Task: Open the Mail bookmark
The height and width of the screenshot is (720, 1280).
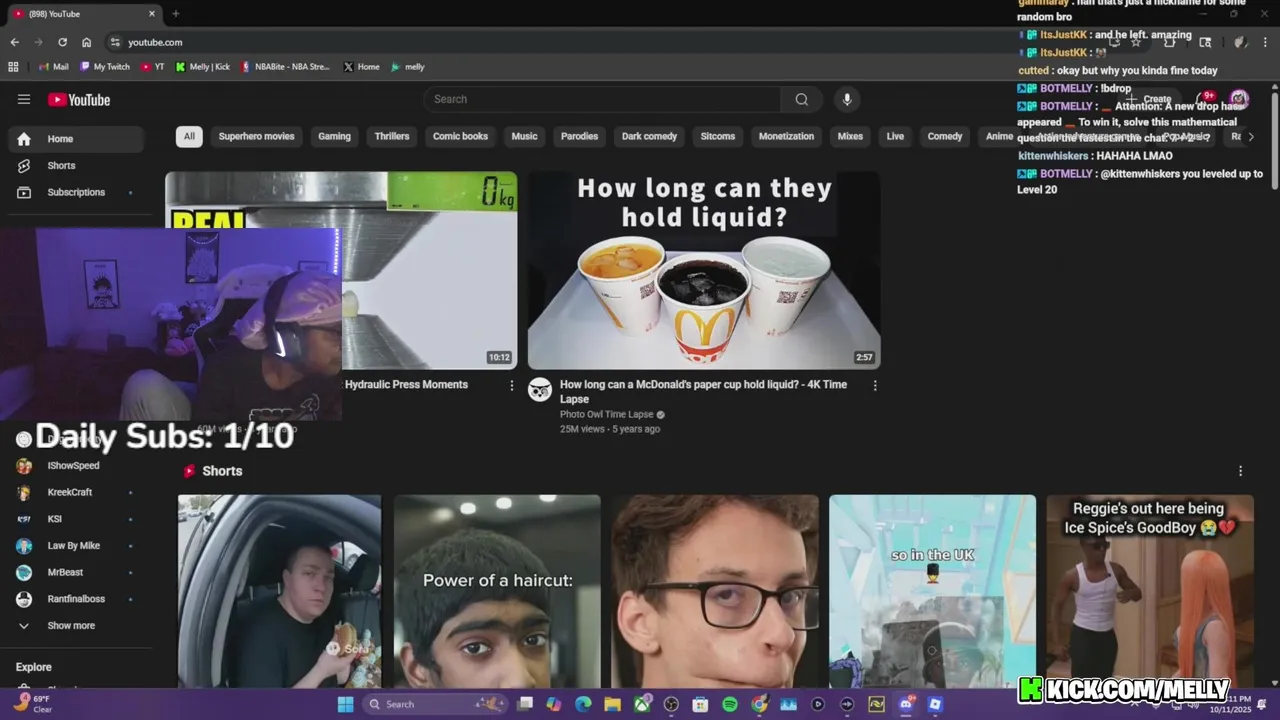Action: click(53, 67)
